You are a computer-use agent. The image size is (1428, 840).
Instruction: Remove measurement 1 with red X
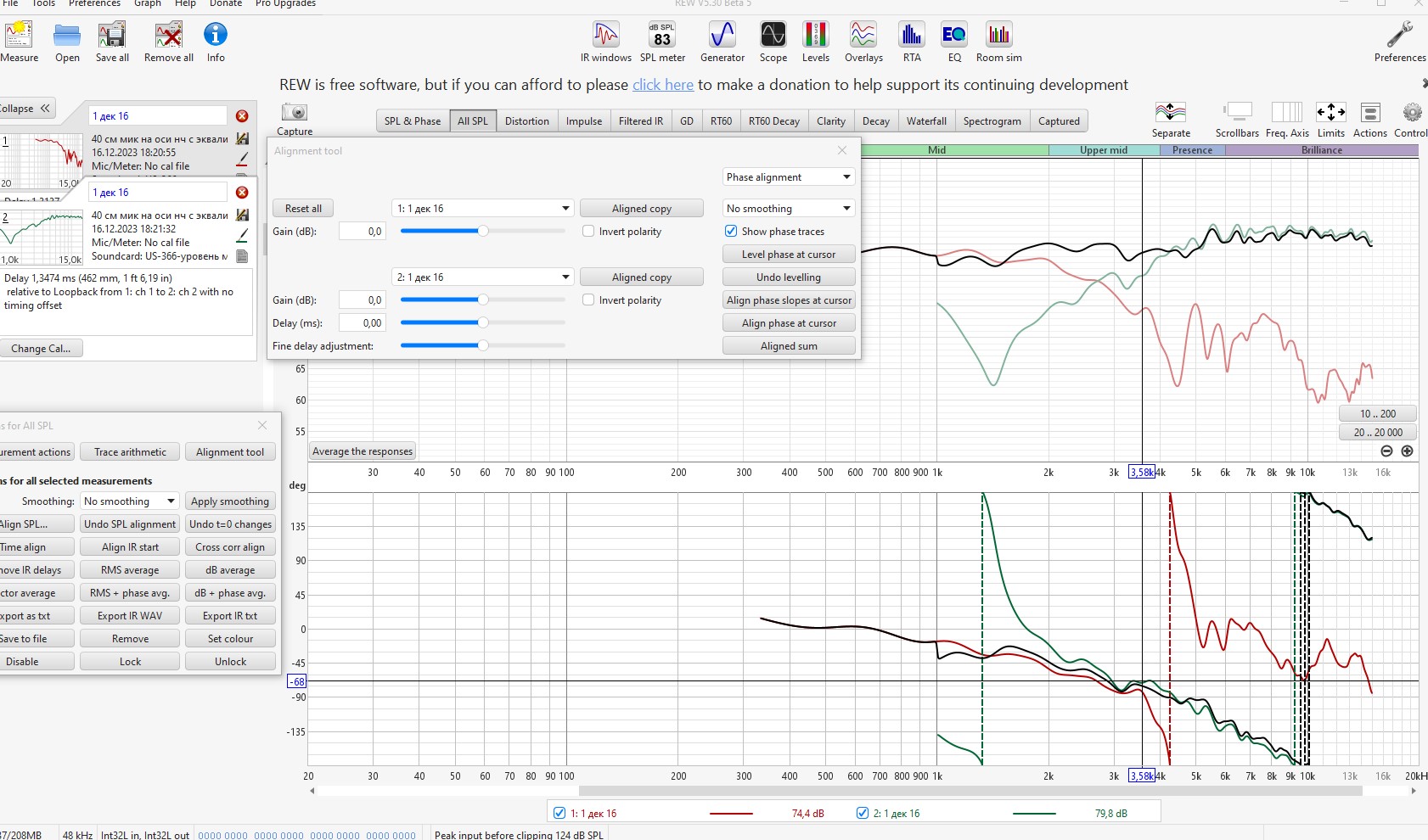[x=242, y=116]
